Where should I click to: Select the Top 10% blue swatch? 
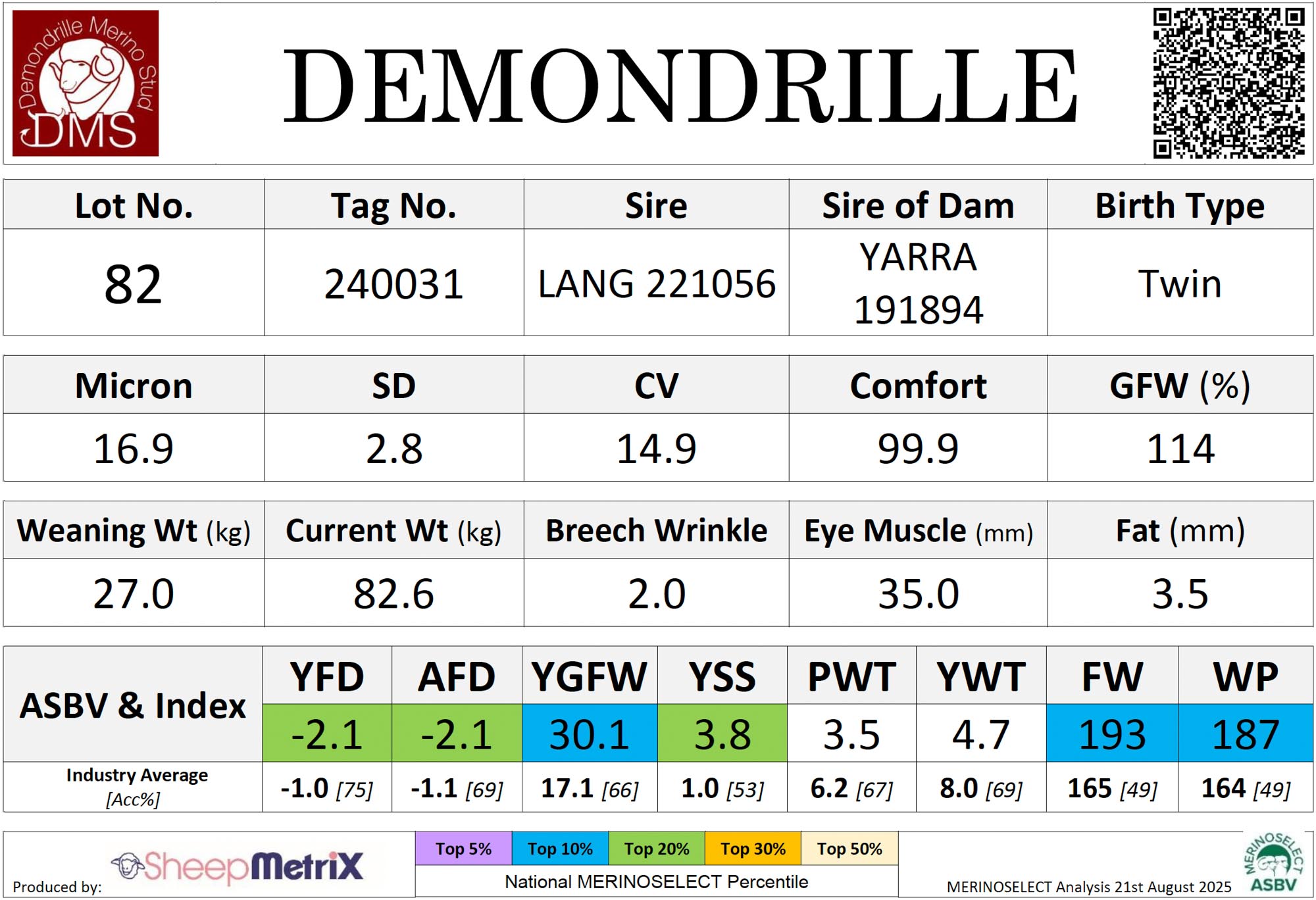(x=560, y=849)
